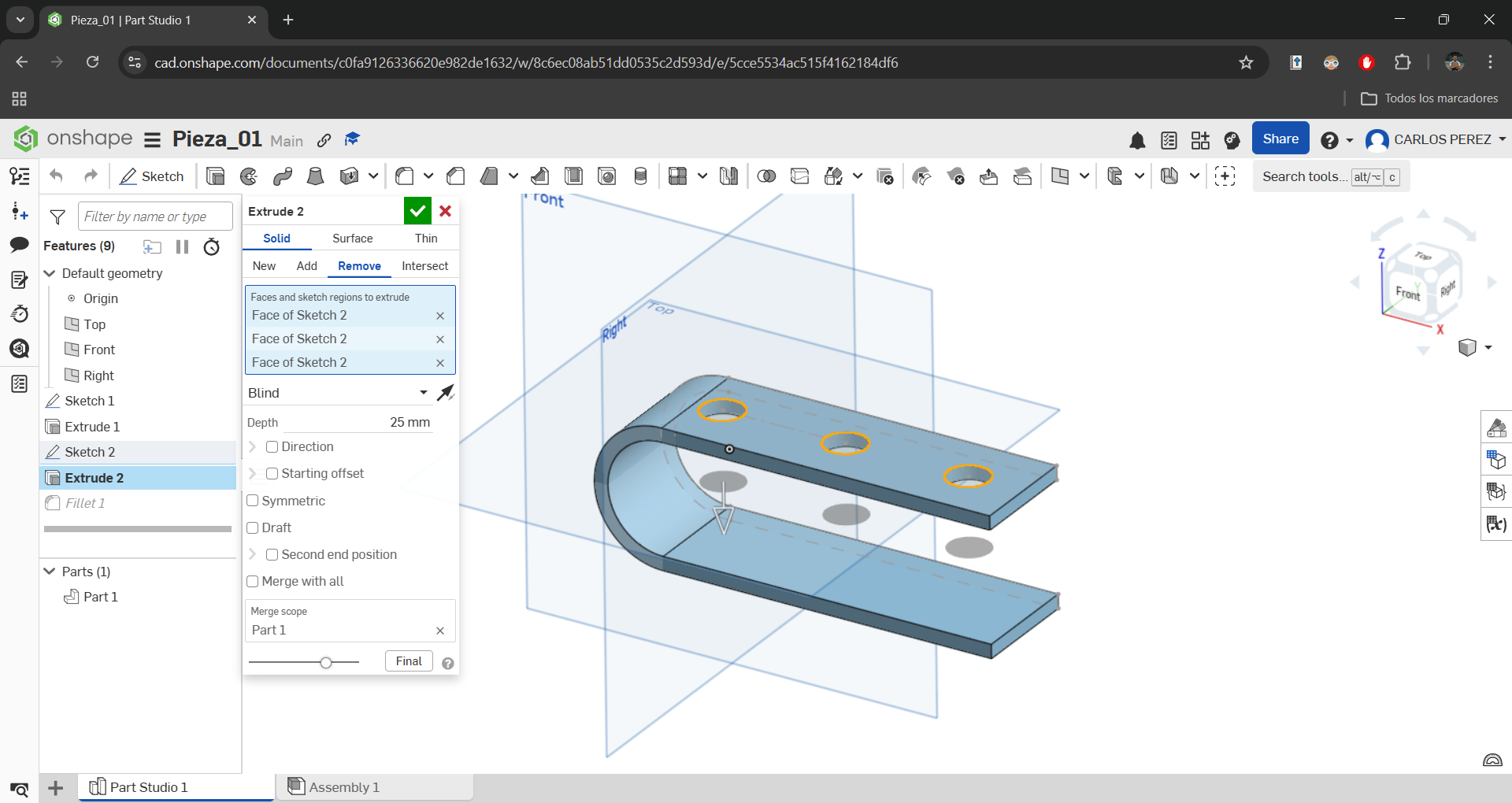The width and height of the screenshot is (1512, 803).
Task: Open the Mirror tool
Action: click(728, 176)
